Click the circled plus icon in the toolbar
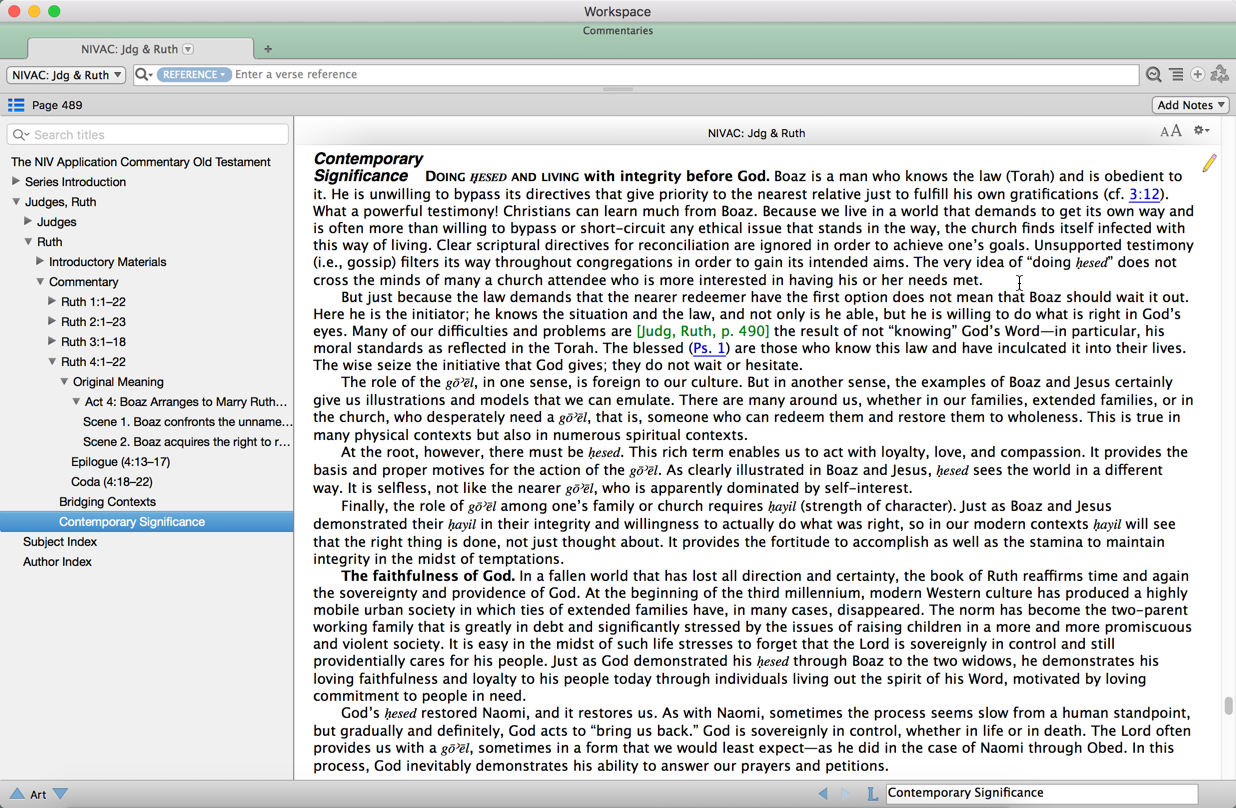The width and height of the screenshot is (1236, 808). click(1197, 75)
